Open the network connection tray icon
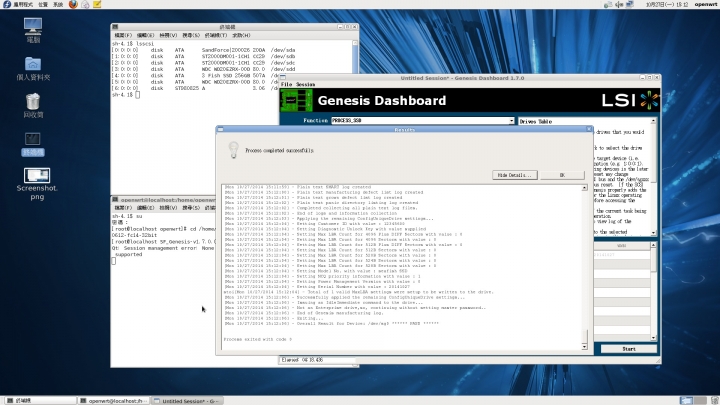Screen dimensions: 720x405 pyautogui.click(x=630, y=4)
